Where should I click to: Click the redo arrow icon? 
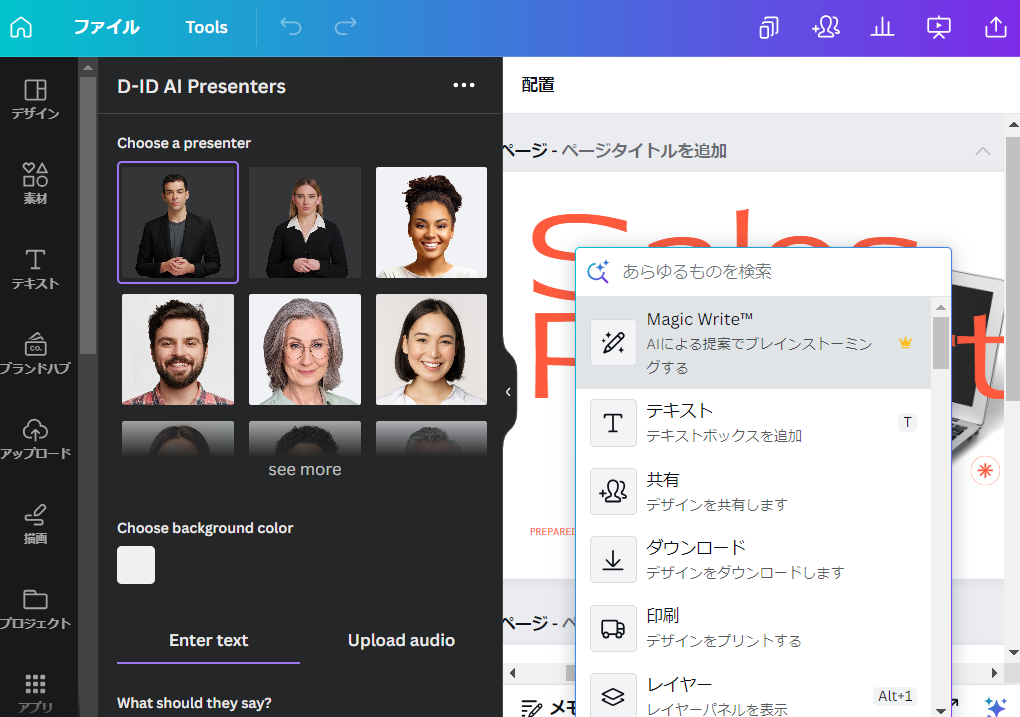coord(345,27)
